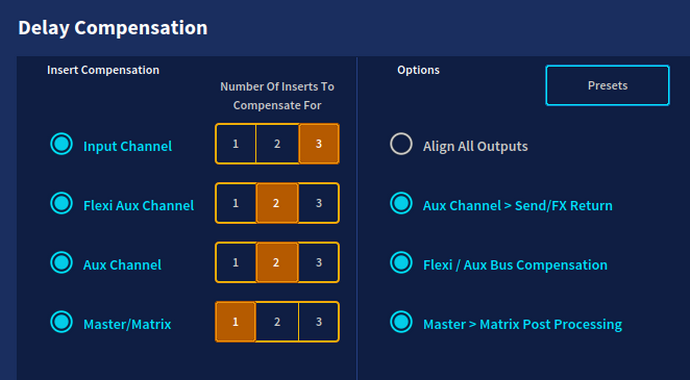The width and height of the screenshot is (690, 380).
Task: Toggle Flexi Aux Channel insert compensation
Action: click(61, 203)
